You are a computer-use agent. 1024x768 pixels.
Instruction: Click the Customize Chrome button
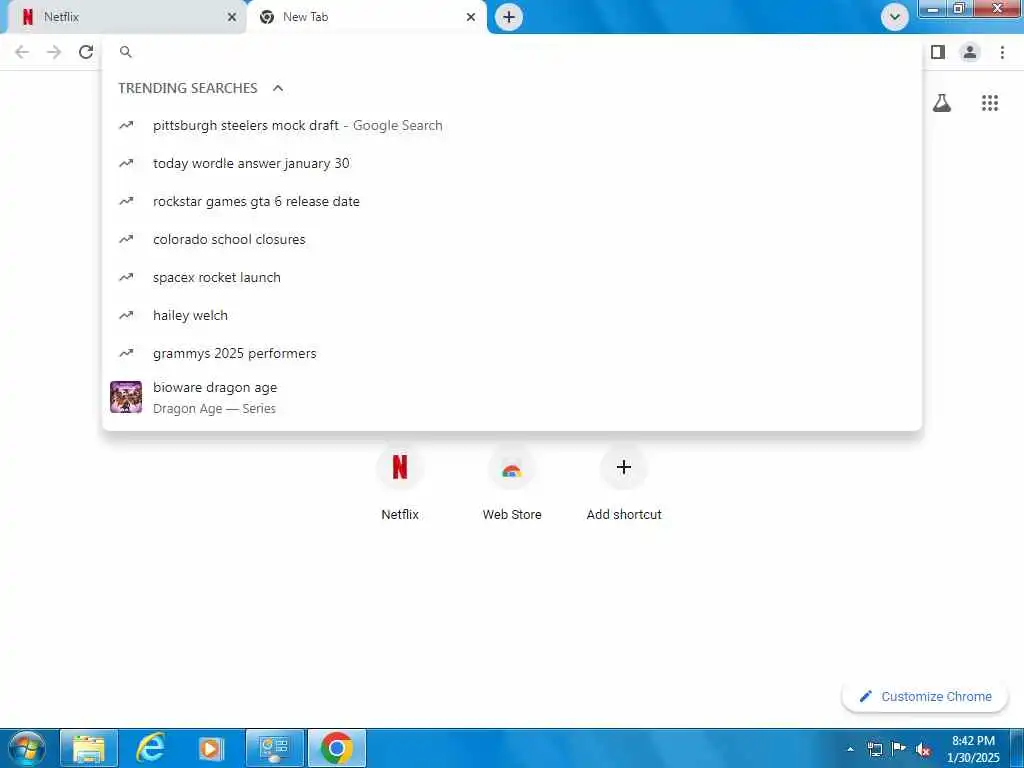(x=925, y=696)
